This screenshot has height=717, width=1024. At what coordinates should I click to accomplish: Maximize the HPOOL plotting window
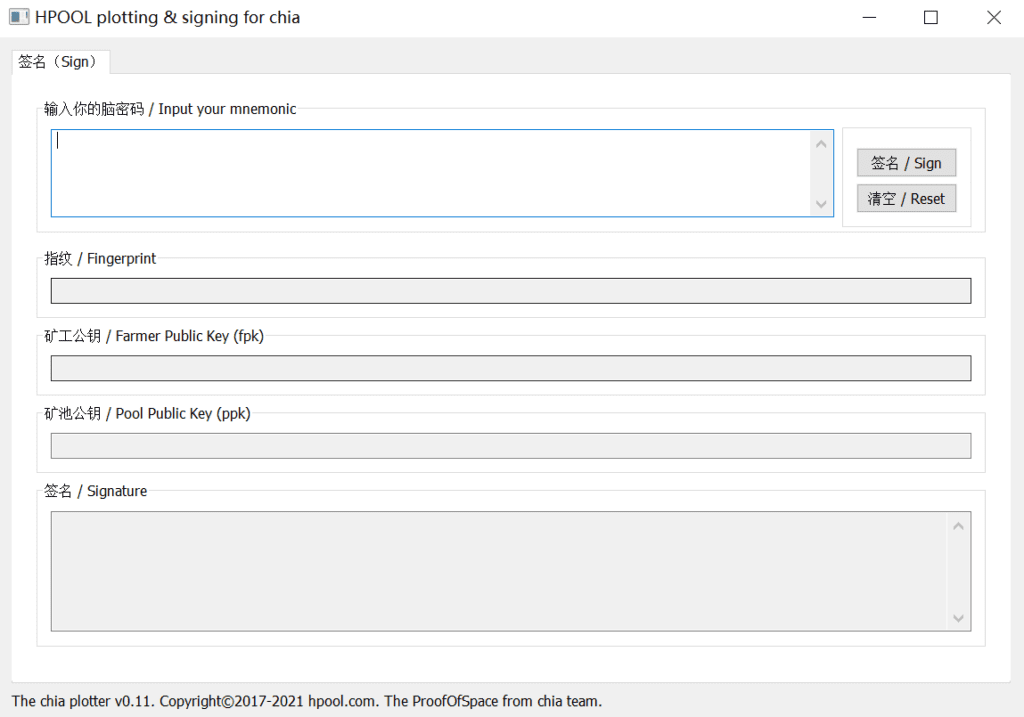click(x=931, y=17)
